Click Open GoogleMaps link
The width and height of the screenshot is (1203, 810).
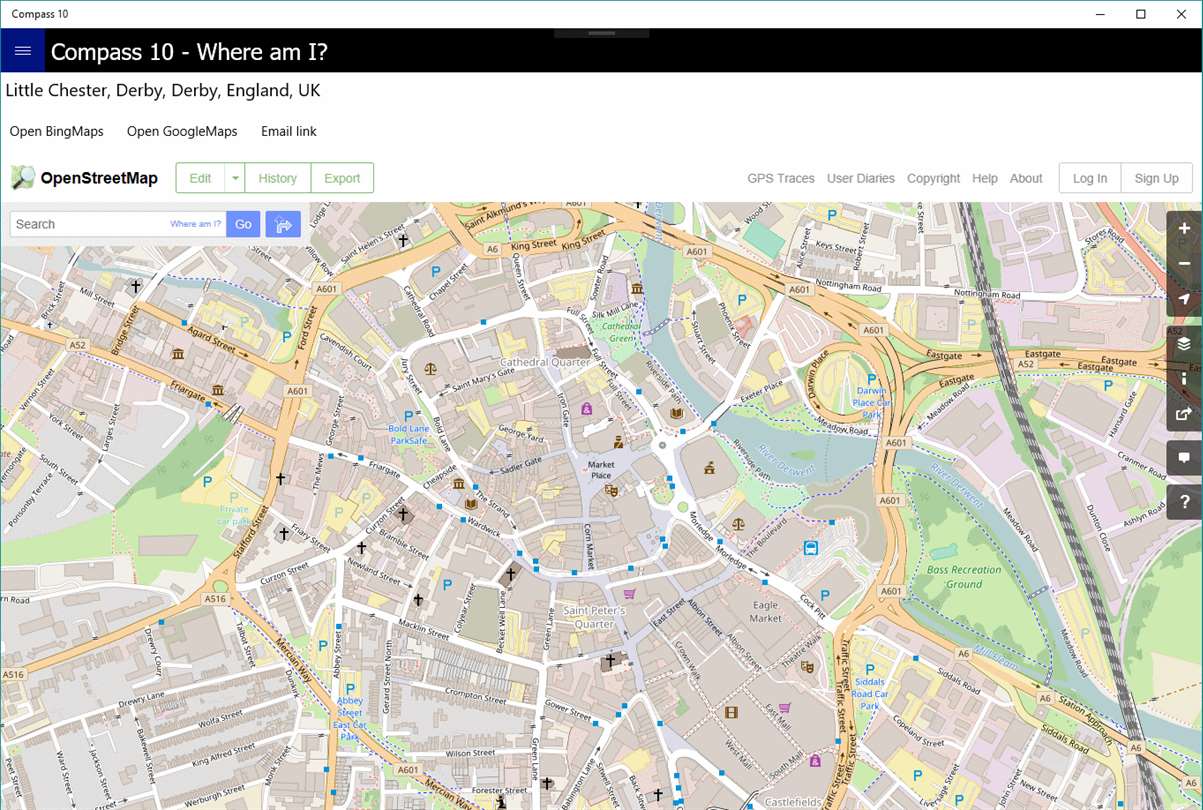pos(182,131)
